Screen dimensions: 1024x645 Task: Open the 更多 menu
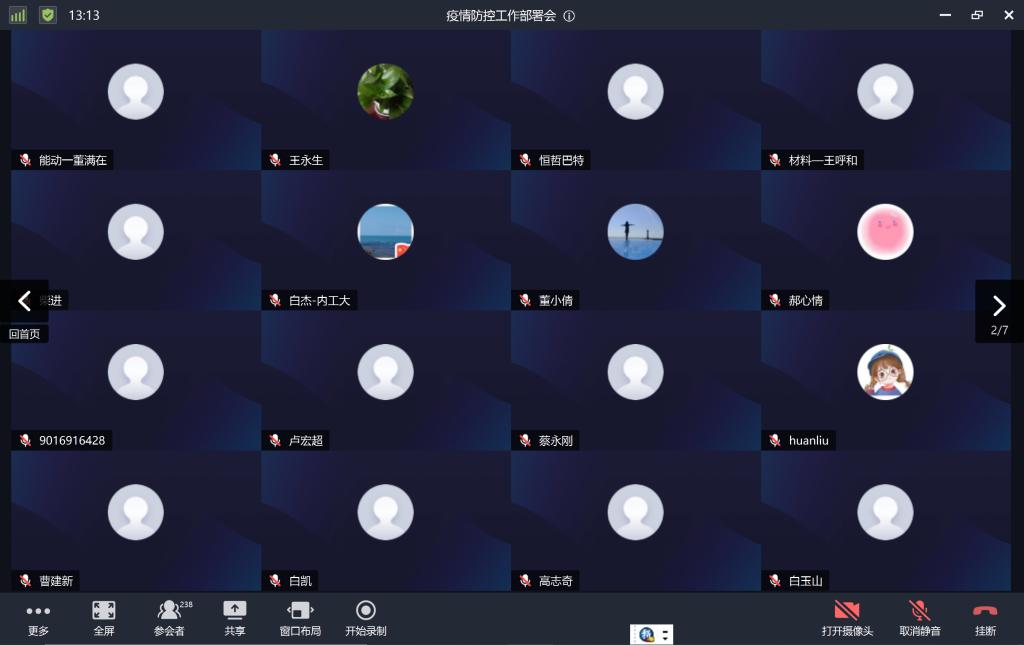tap(38, 617)
